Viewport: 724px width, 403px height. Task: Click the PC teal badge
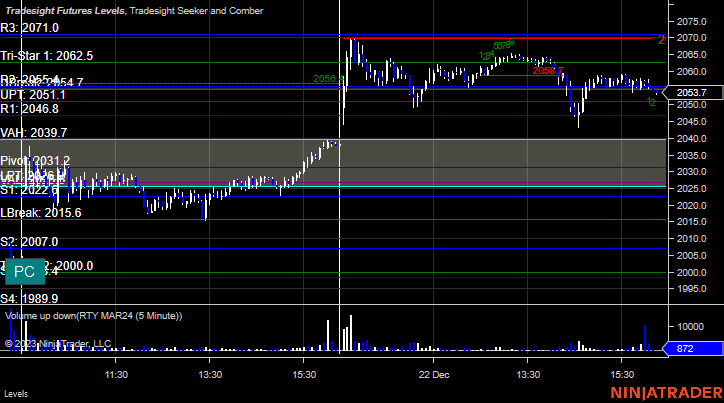pos(25,271)
